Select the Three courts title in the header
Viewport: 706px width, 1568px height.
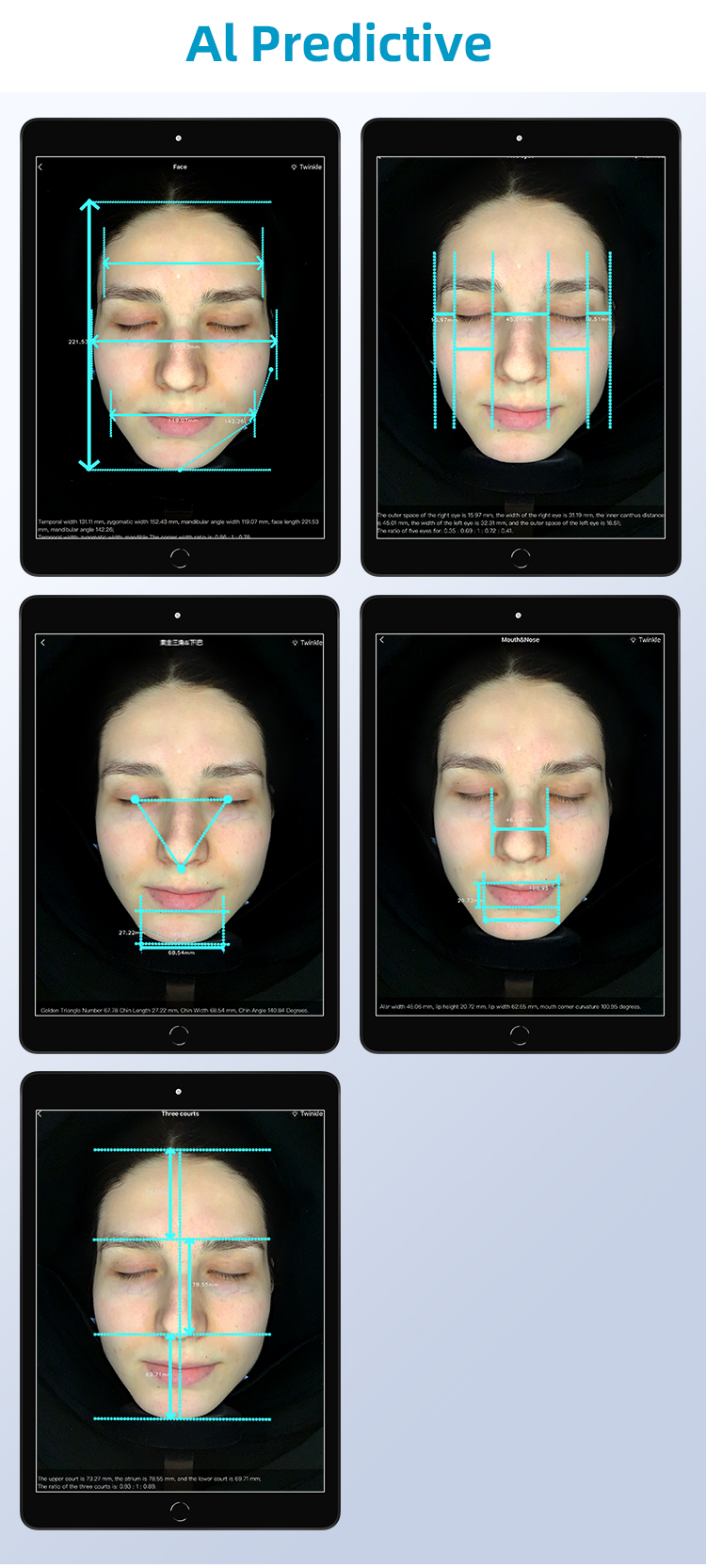click(x=180, y=1114)
